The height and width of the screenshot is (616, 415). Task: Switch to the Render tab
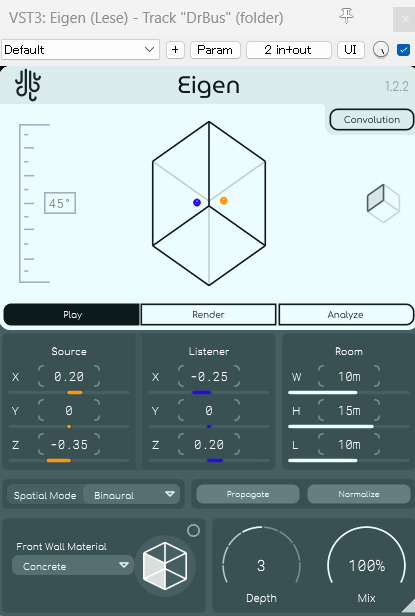coord(208,315)
